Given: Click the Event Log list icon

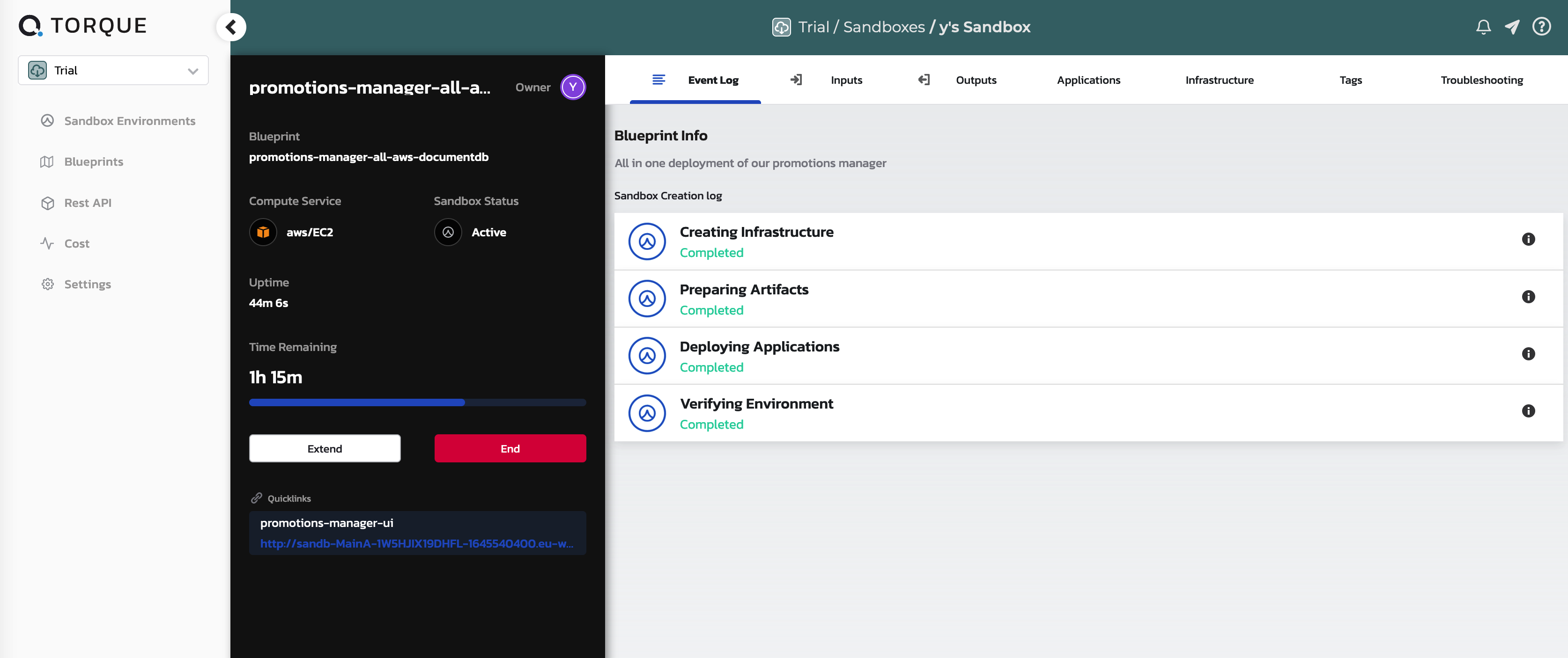Looking at the screenshot, I should [658, 80].
